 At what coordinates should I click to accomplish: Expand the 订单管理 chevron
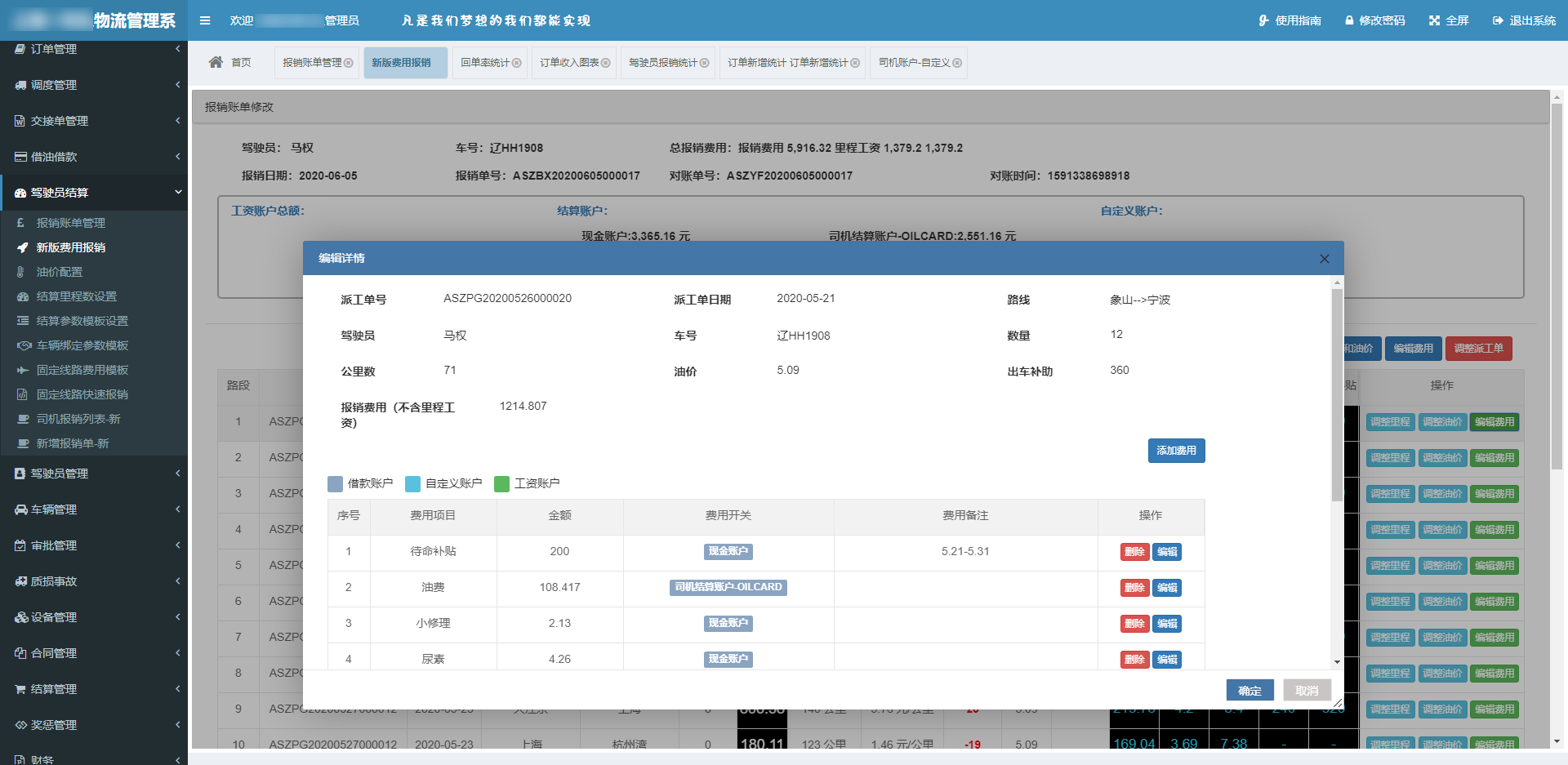[177, 49]
